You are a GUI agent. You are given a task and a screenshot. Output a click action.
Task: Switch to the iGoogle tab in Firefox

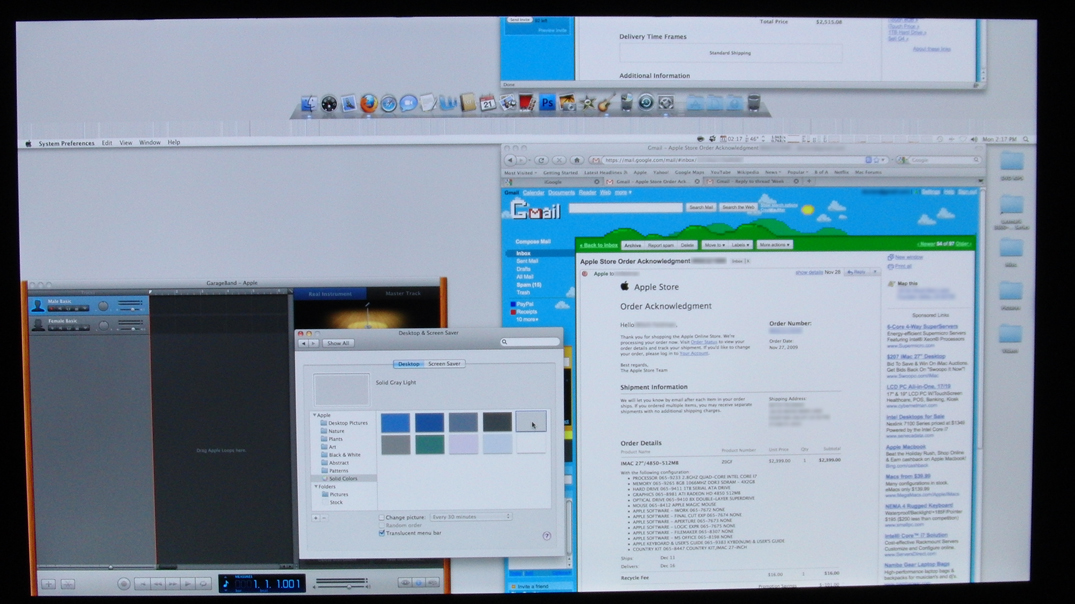click(x=553, y=182)
